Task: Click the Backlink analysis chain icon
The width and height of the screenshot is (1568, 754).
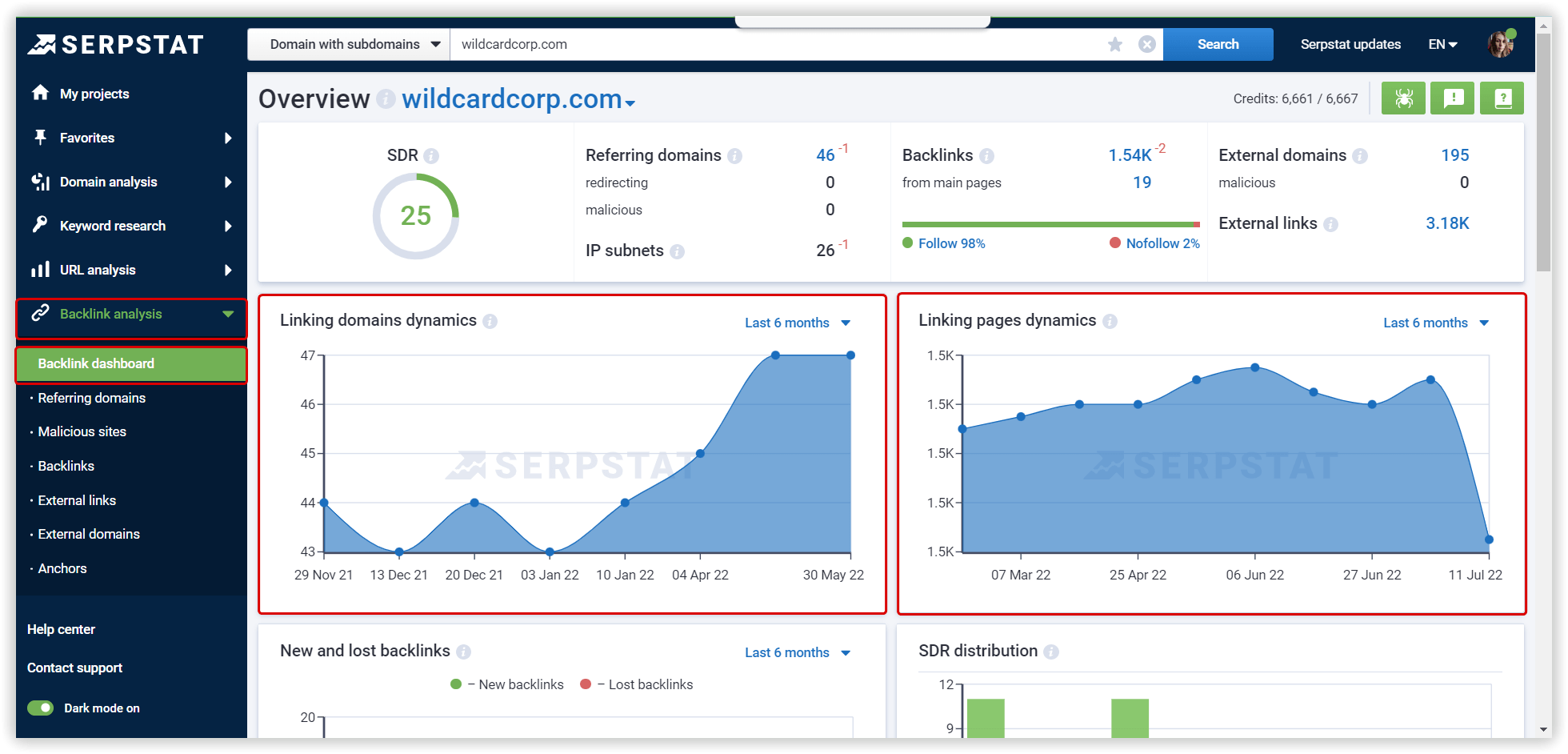Action: point(40,313)
